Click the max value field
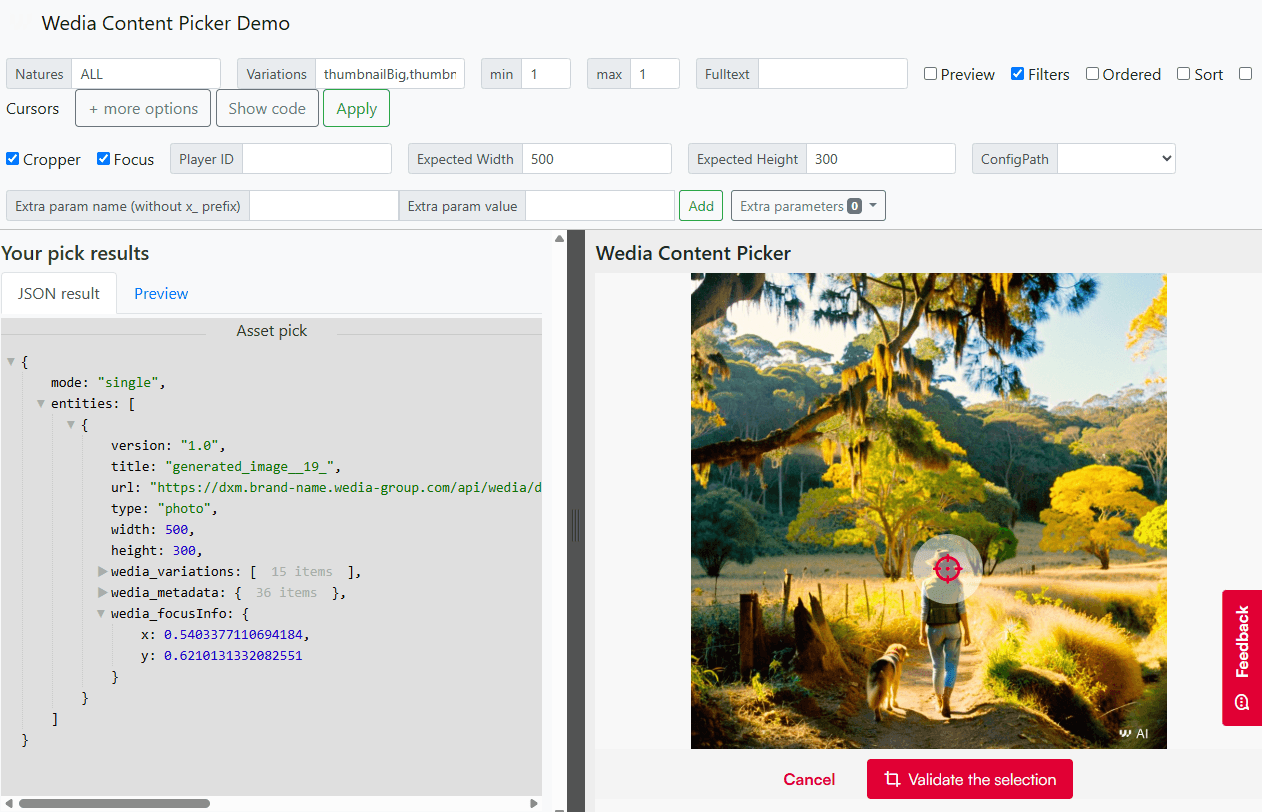This screenshot has height=812, width=1262. (655, 74)
